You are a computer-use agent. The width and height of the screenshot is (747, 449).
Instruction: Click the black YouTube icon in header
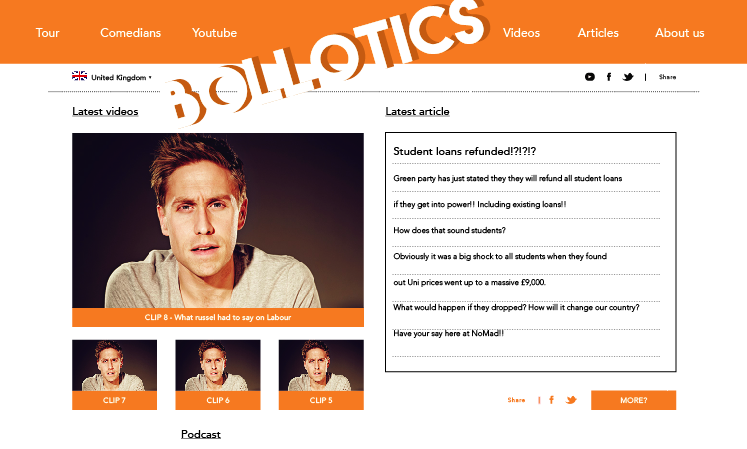click(590, 77)
